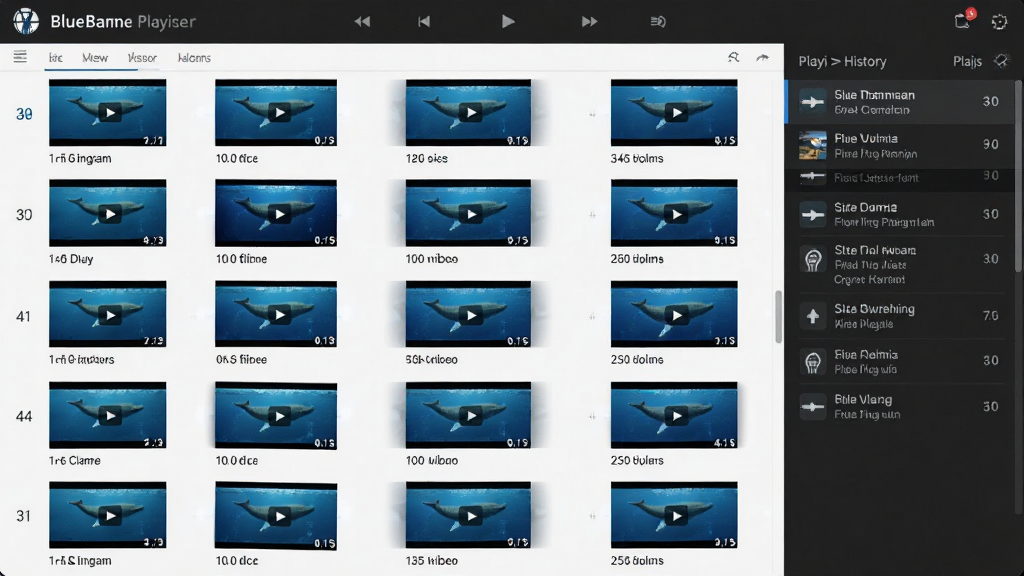Play the video labeled 146 Diuy
Screen dimensions: 1024x576
(108, 213)
